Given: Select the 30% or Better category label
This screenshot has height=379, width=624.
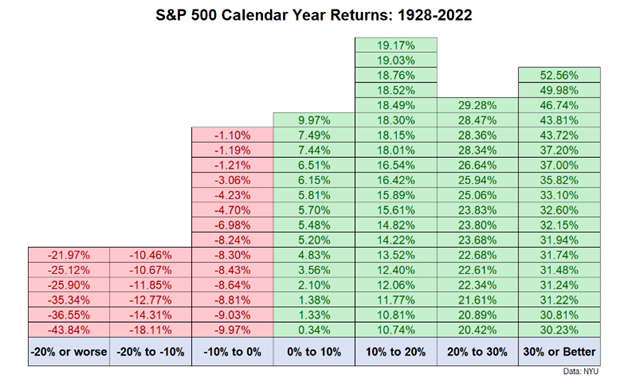Looking at the screenshot, I should [560, 352].
